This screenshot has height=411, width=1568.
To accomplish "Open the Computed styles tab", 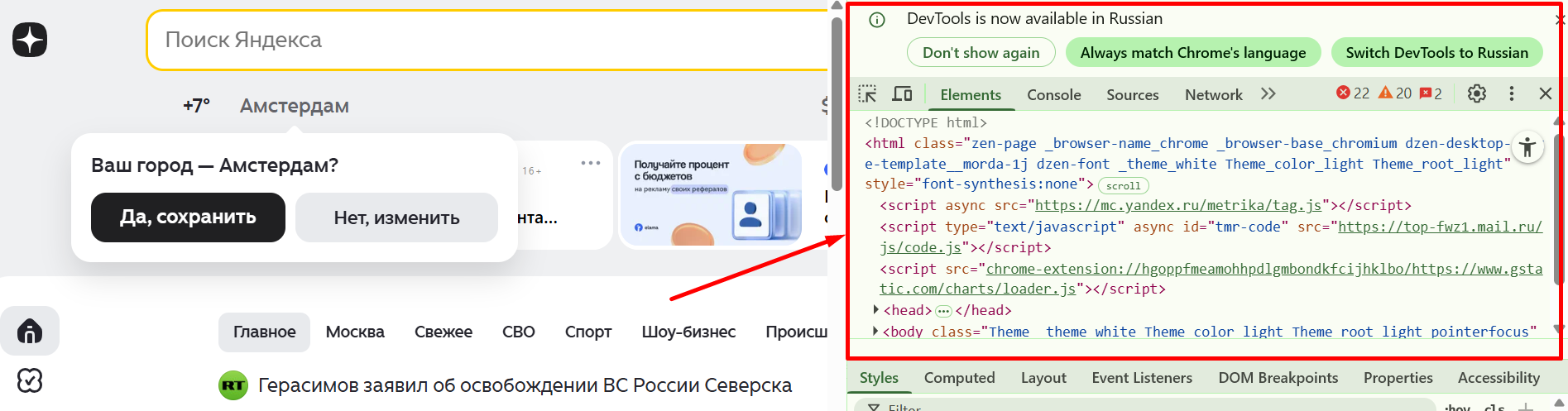I will point(959,378).
